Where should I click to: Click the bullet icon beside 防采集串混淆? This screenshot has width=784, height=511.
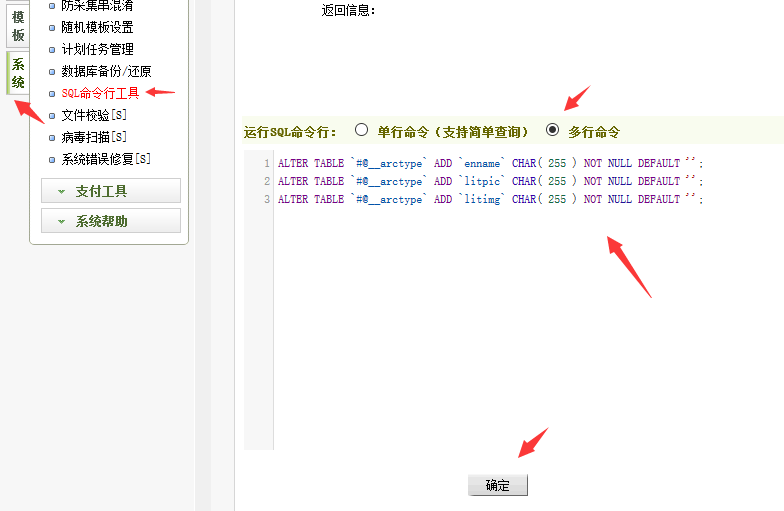(53, 6)
